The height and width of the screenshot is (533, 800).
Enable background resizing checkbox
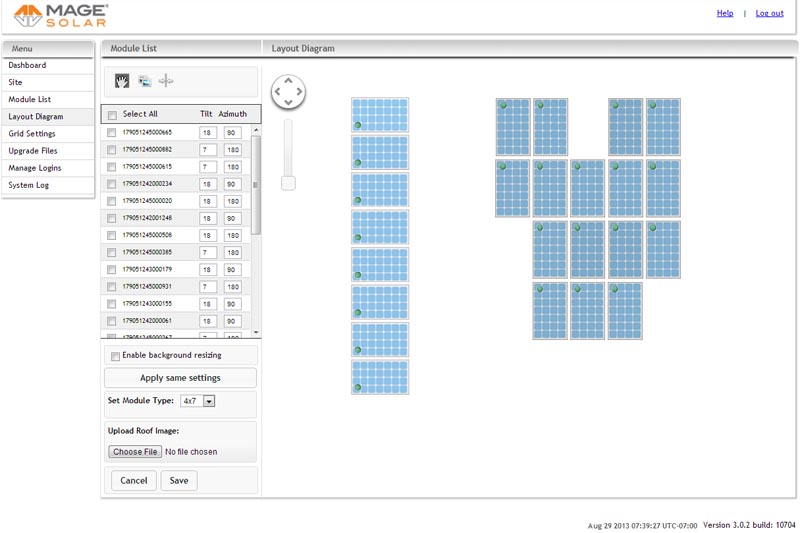tap(115, 356)
